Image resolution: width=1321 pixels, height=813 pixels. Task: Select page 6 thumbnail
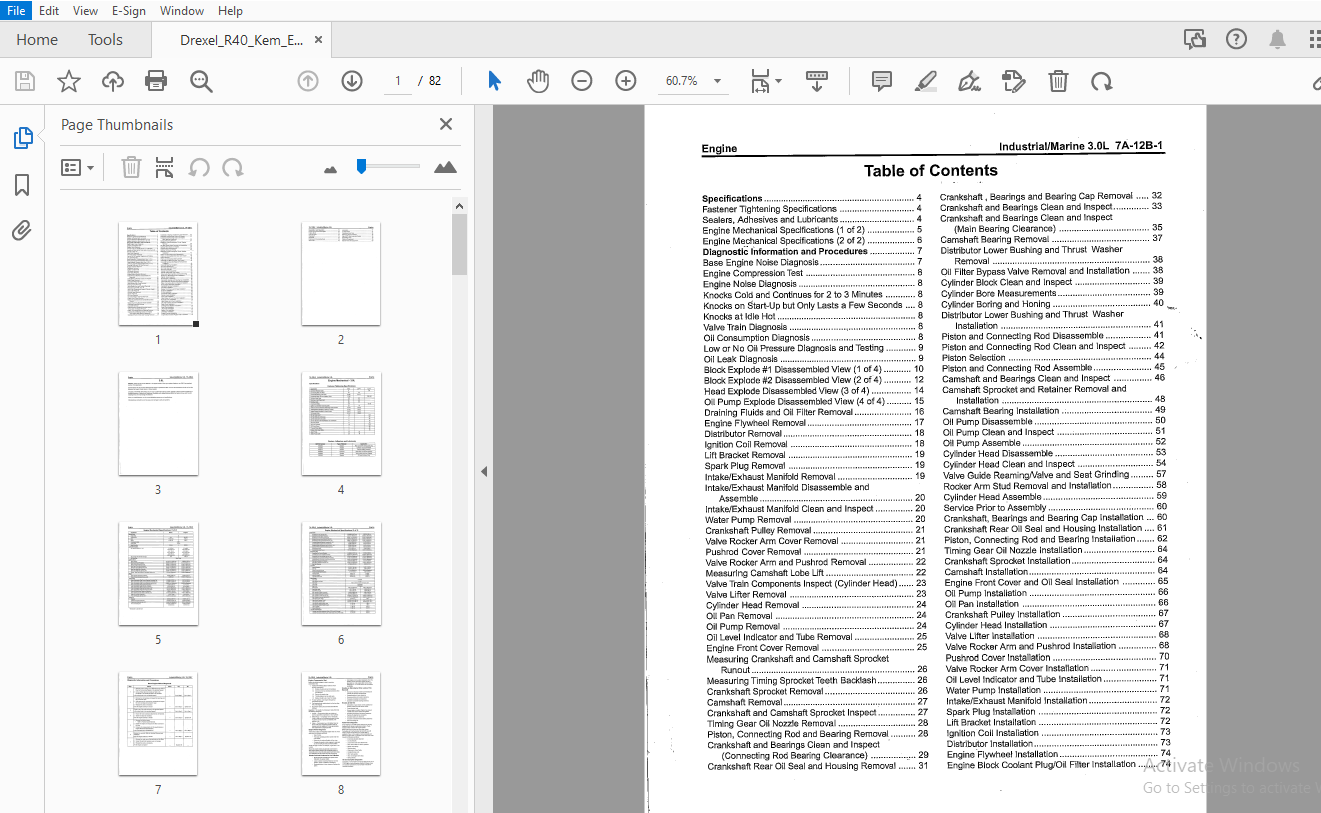341,574
